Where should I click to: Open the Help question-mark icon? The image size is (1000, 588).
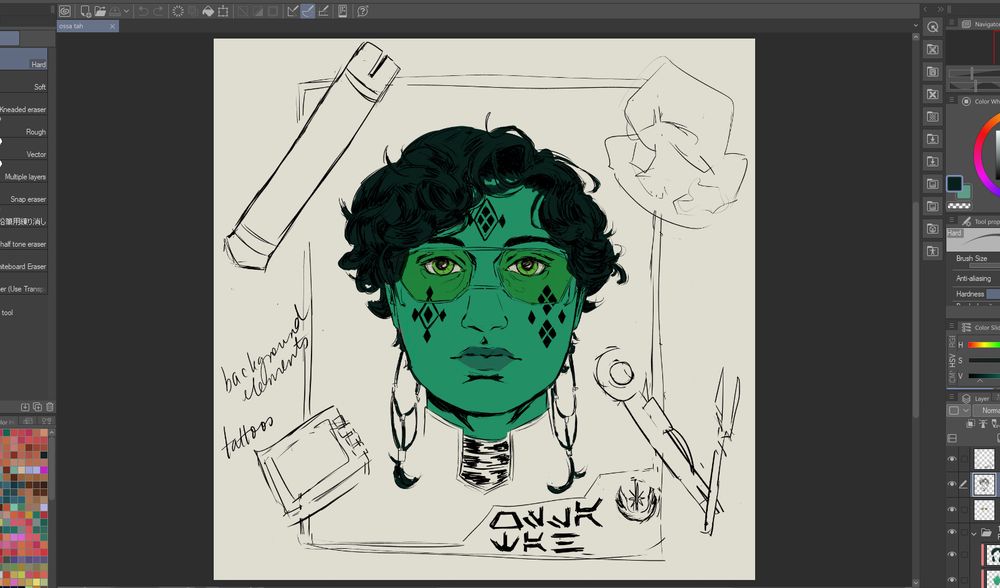(x=363, y=8)
